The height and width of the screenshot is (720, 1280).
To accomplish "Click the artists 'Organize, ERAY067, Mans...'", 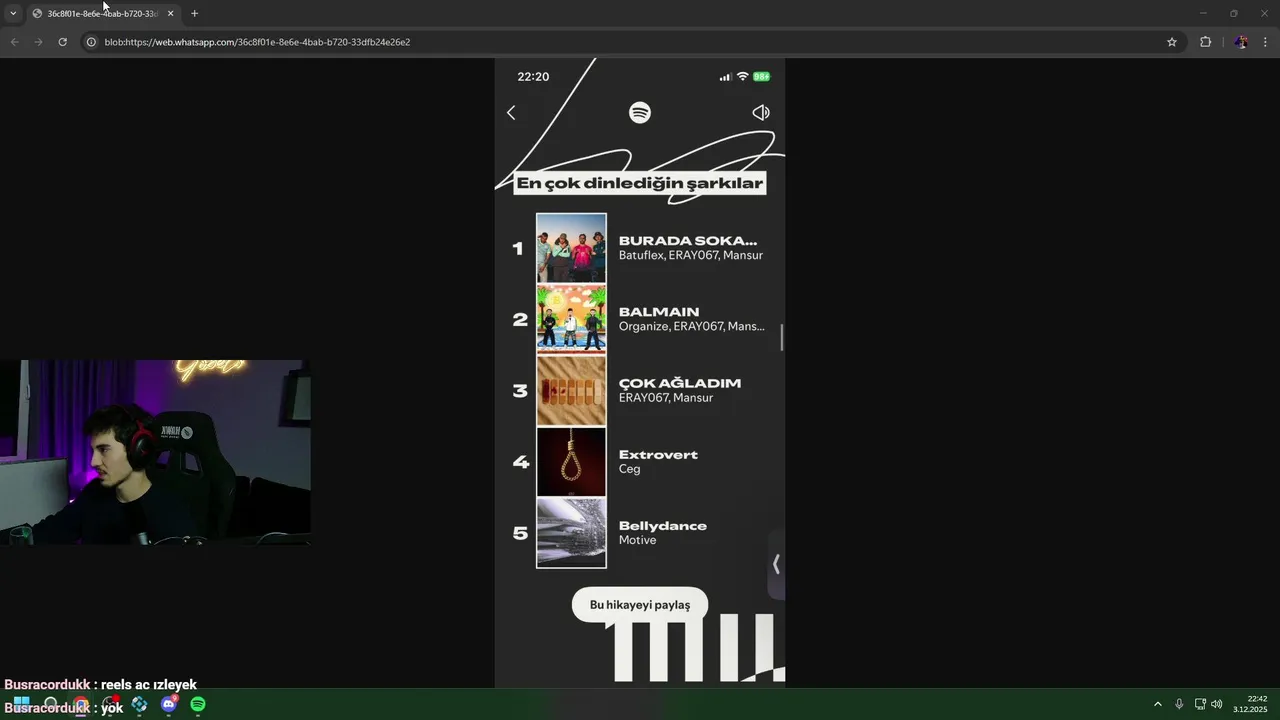I will (x=692, y=327).
